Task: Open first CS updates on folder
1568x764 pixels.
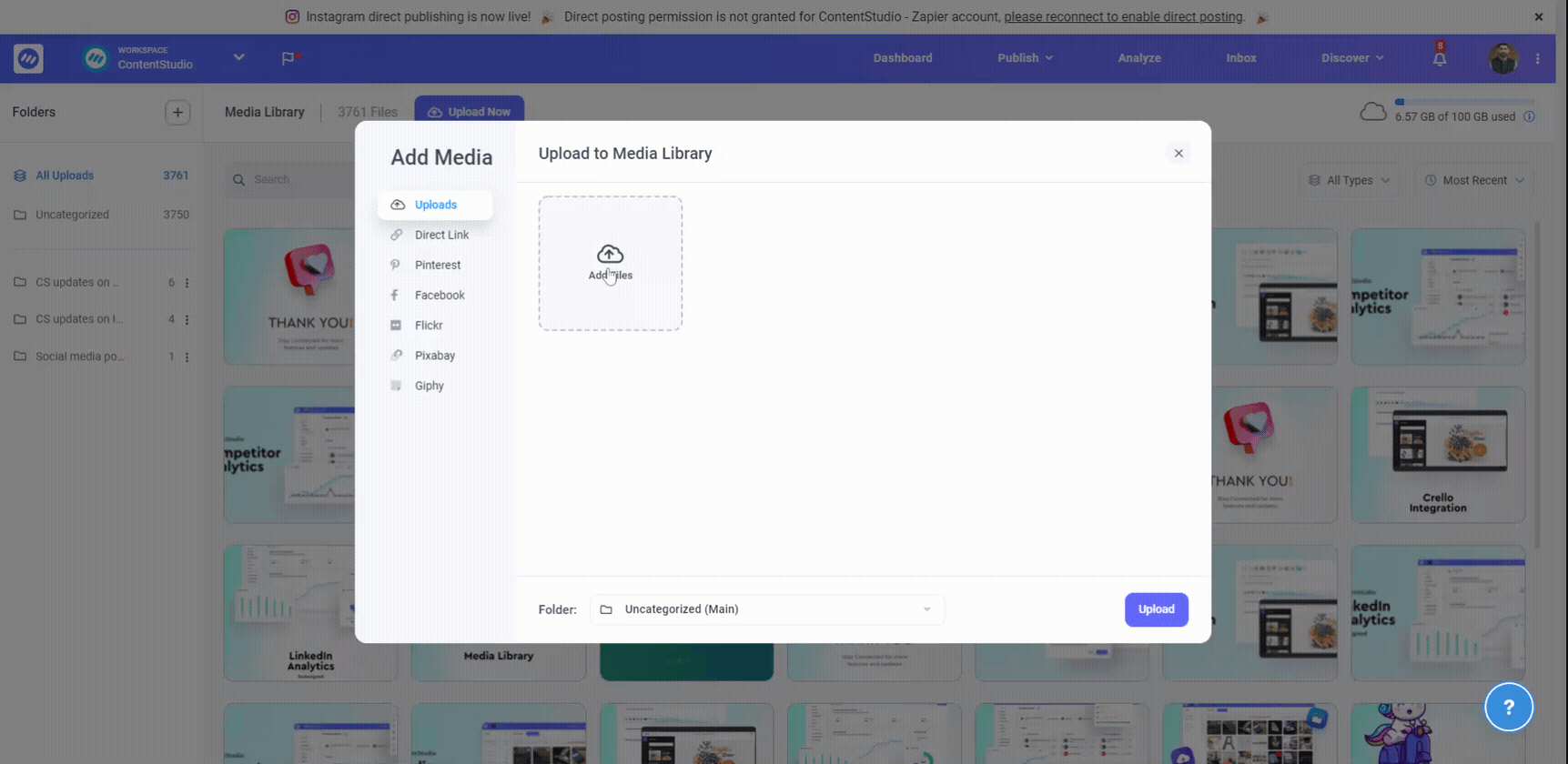Action: [x=77, y=282]
